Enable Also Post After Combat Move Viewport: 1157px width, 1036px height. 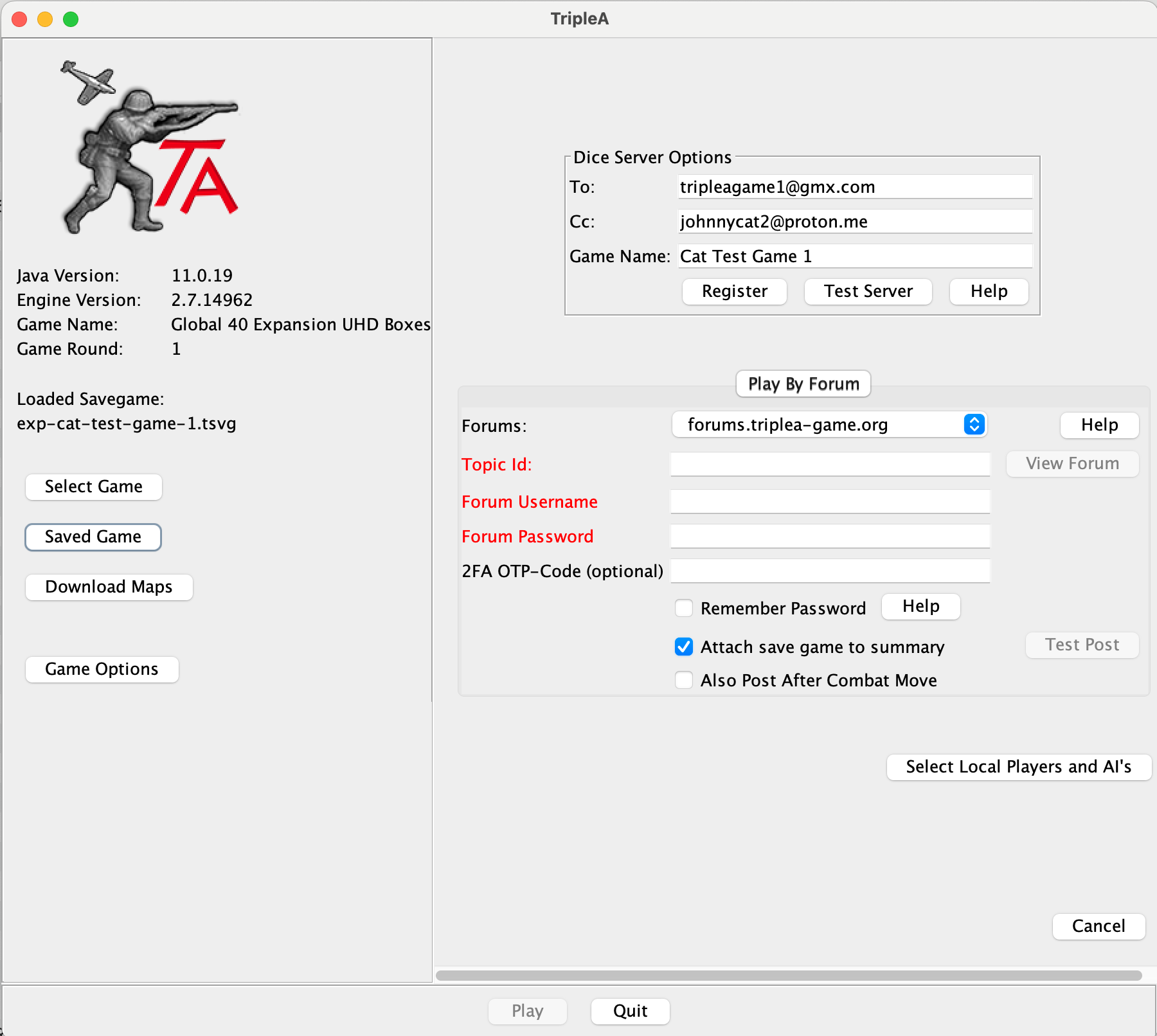[684, 680]
